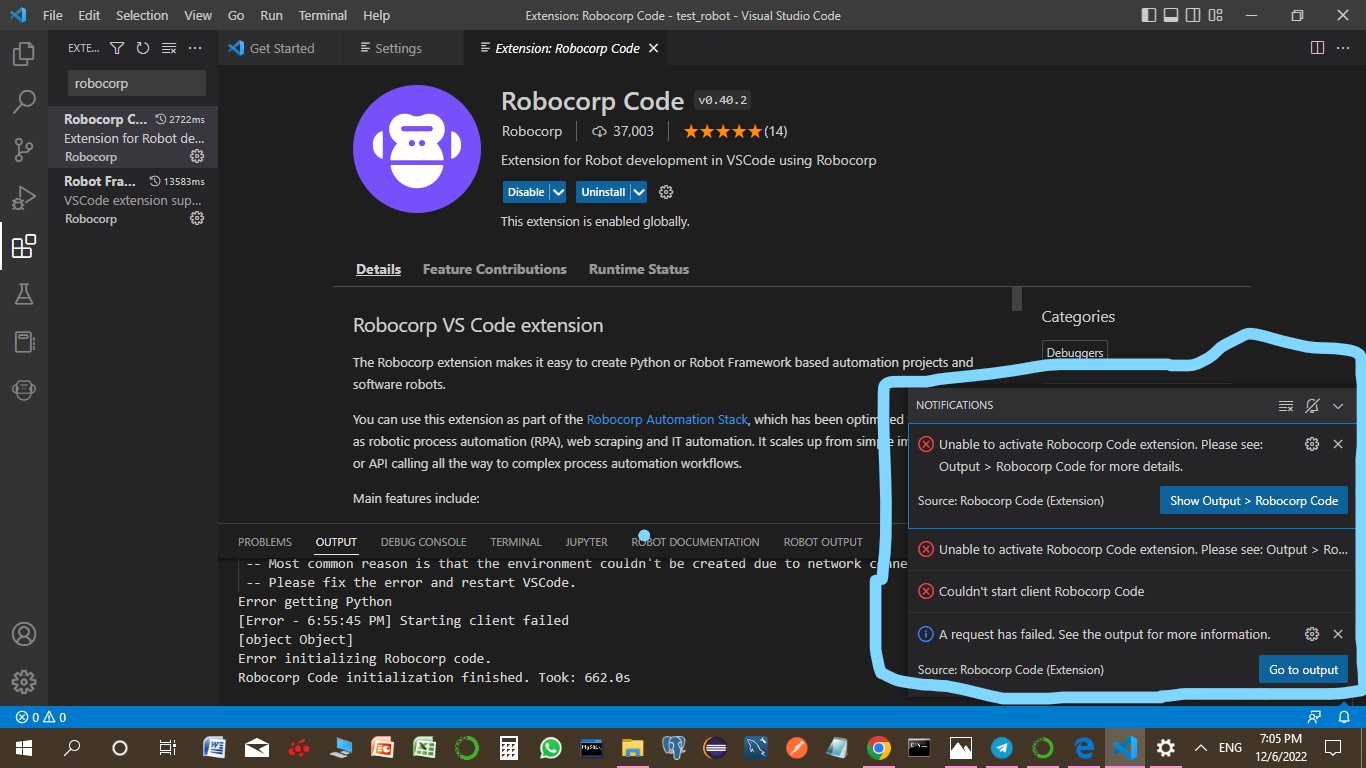Open the Explorer view in activity bar
The image size is (1366, 768).
point(24,55)
